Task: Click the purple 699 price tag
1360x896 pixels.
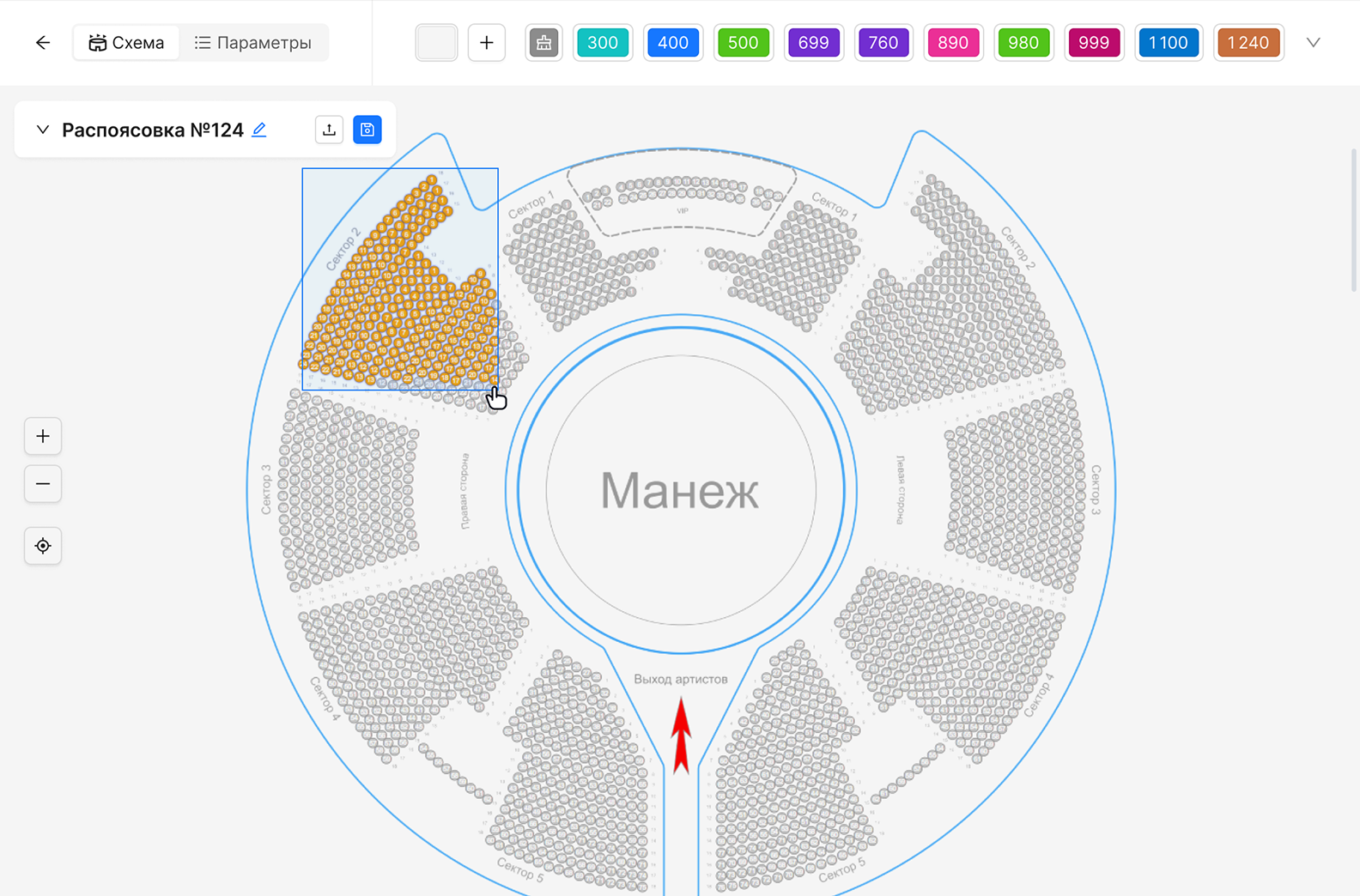Action: click(x=813, y=43)
